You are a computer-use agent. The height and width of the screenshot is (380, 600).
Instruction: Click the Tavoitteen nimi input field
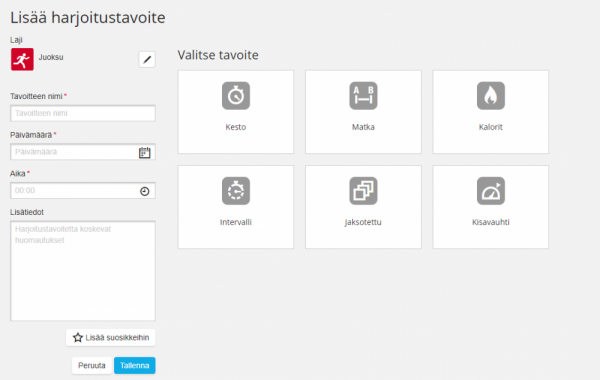[83, 113]
